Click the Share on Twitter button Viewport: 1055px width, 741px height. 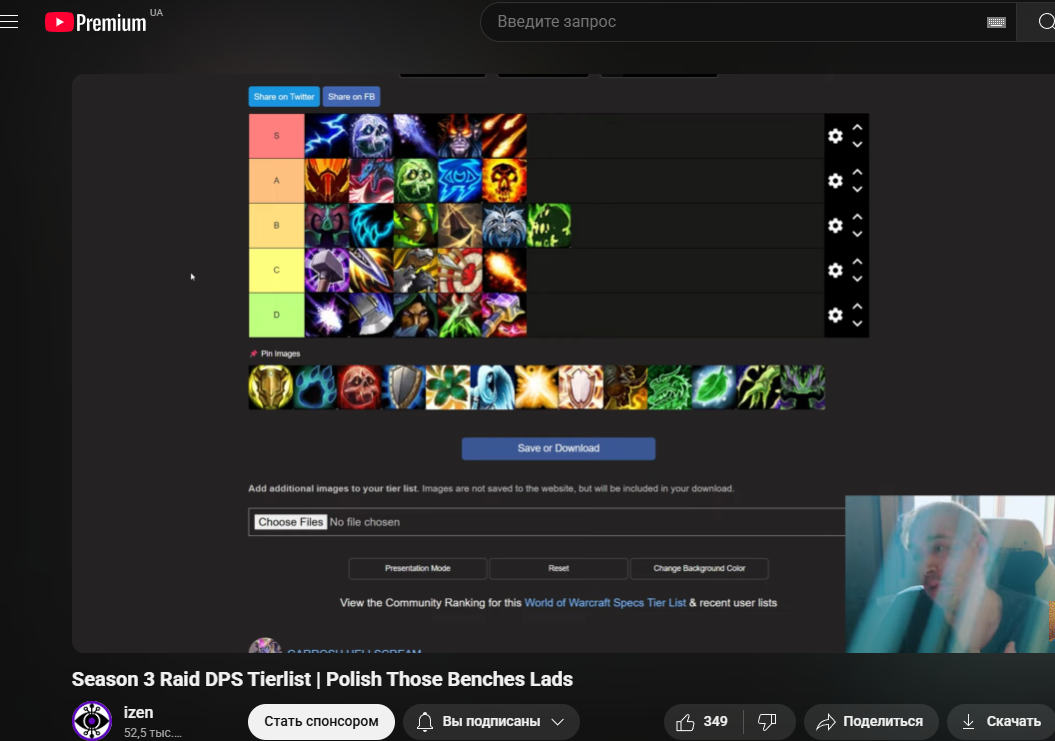coord(284,96)
